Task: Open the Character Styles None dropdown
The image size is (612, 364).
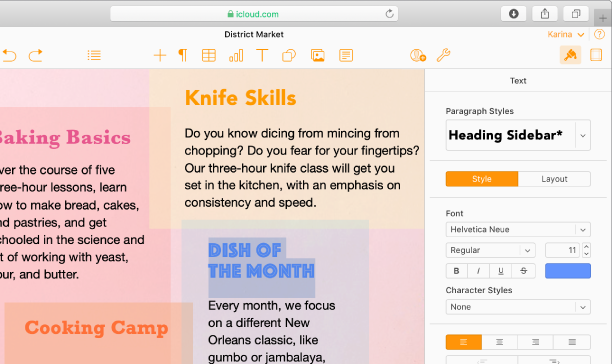Action: [518, 307]
